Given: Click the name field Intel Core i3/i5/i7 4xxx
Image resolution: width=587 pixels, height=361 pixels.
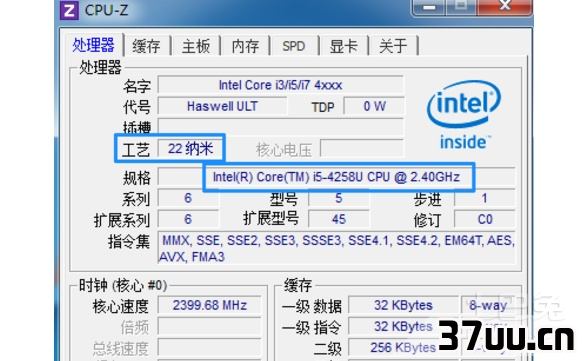Looking at the screenshot, I should [280, 85].
